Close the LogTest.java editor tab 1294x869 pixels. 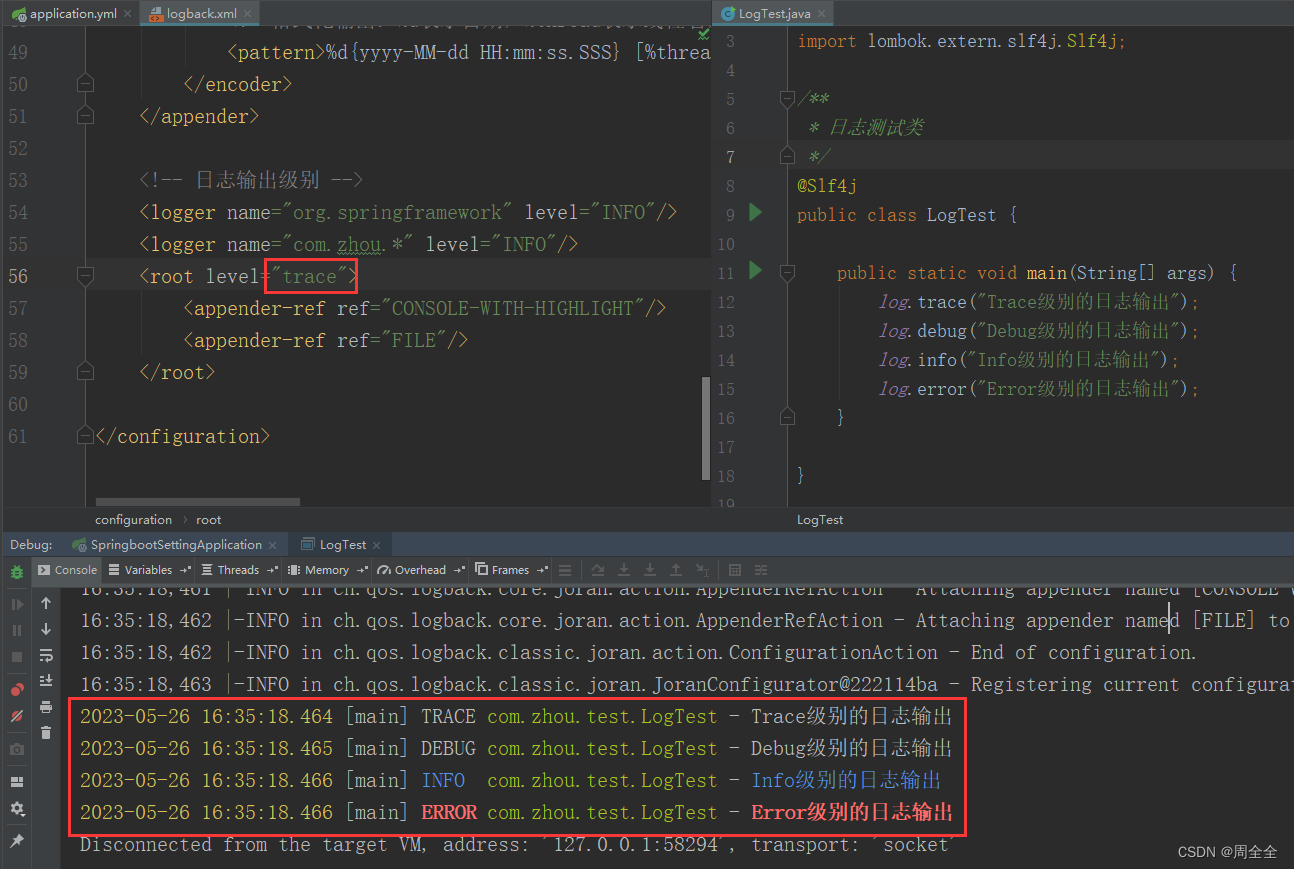click(x=820, y=14)
